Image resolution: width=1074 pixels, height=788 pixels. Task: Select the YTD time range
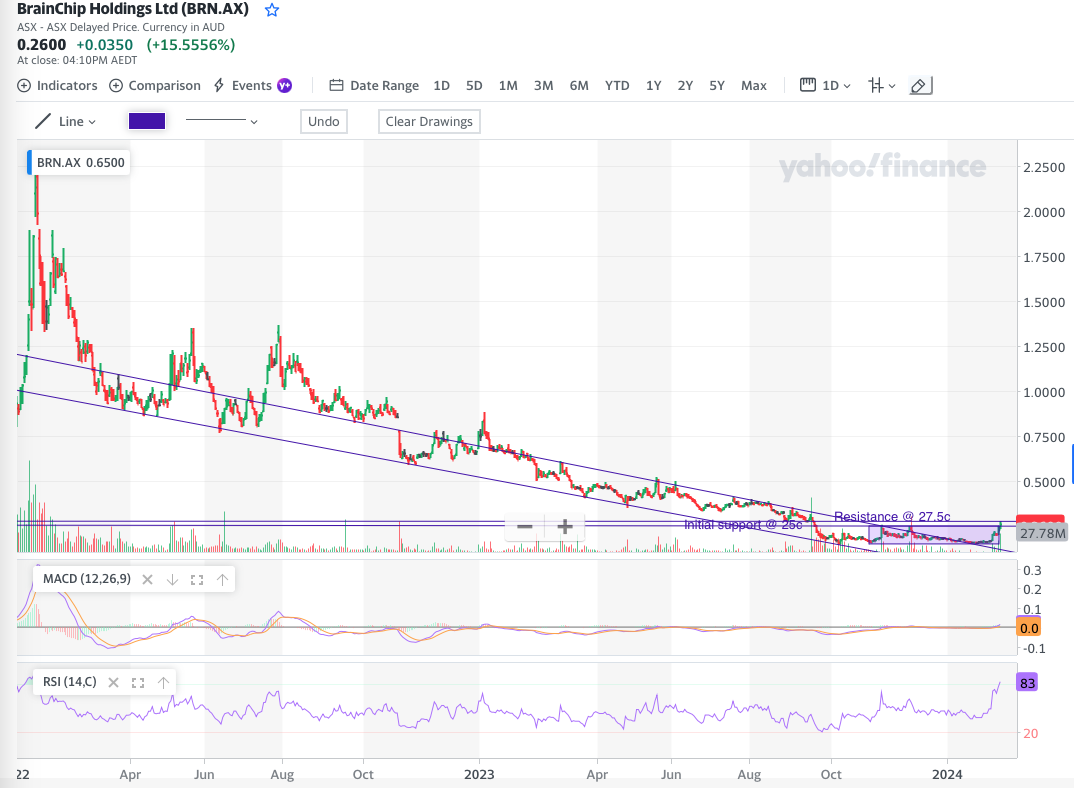[617, 86]
